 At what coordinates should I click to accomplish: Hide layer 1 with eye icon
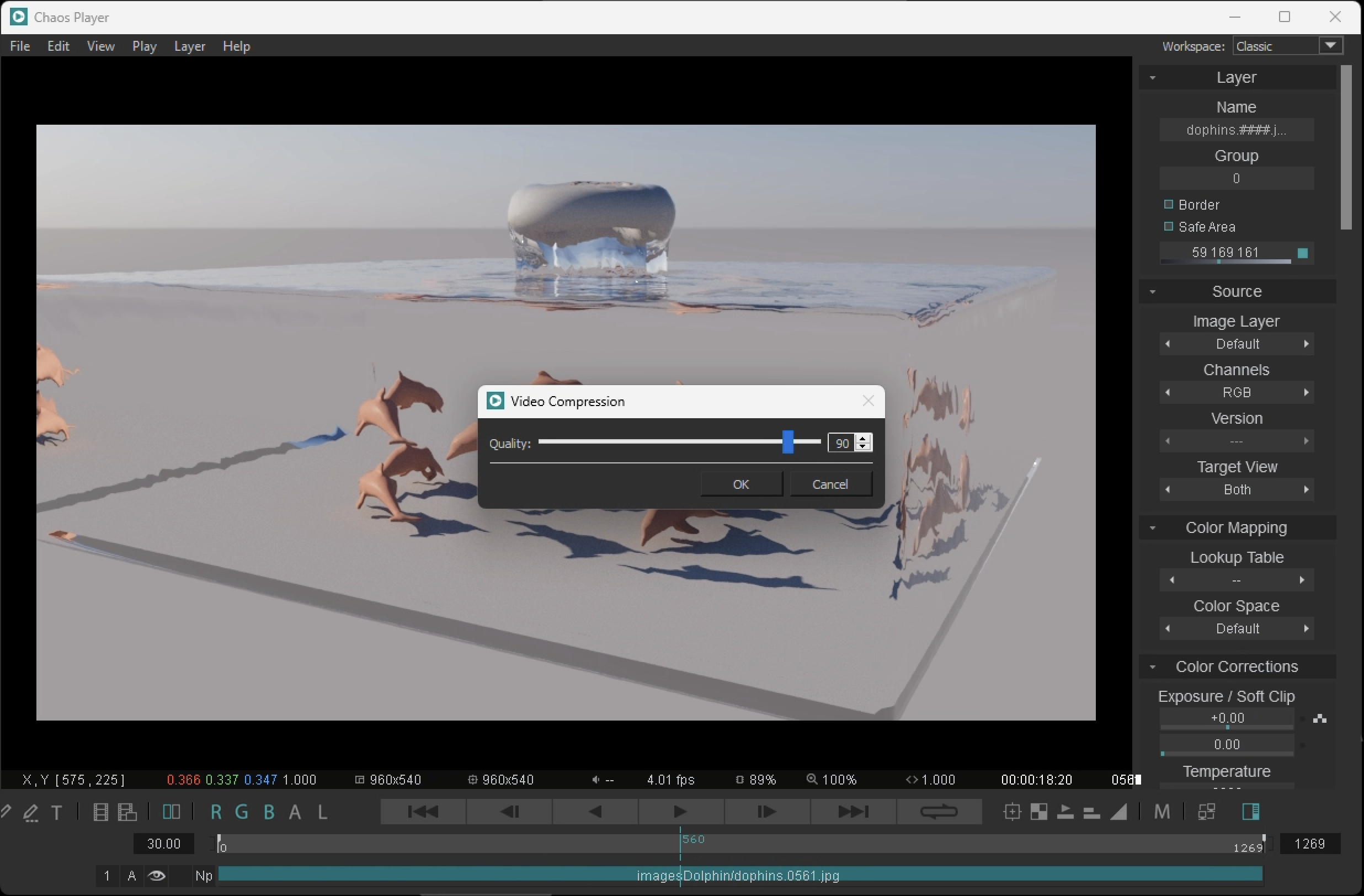[x=157, y=876]
